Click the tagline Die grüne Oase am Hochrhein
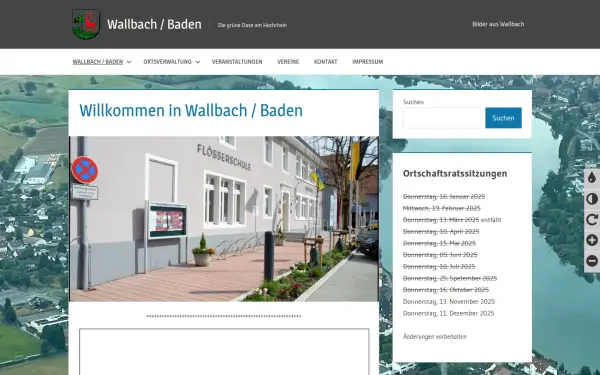The image size is (600, 375). point(252,25)
